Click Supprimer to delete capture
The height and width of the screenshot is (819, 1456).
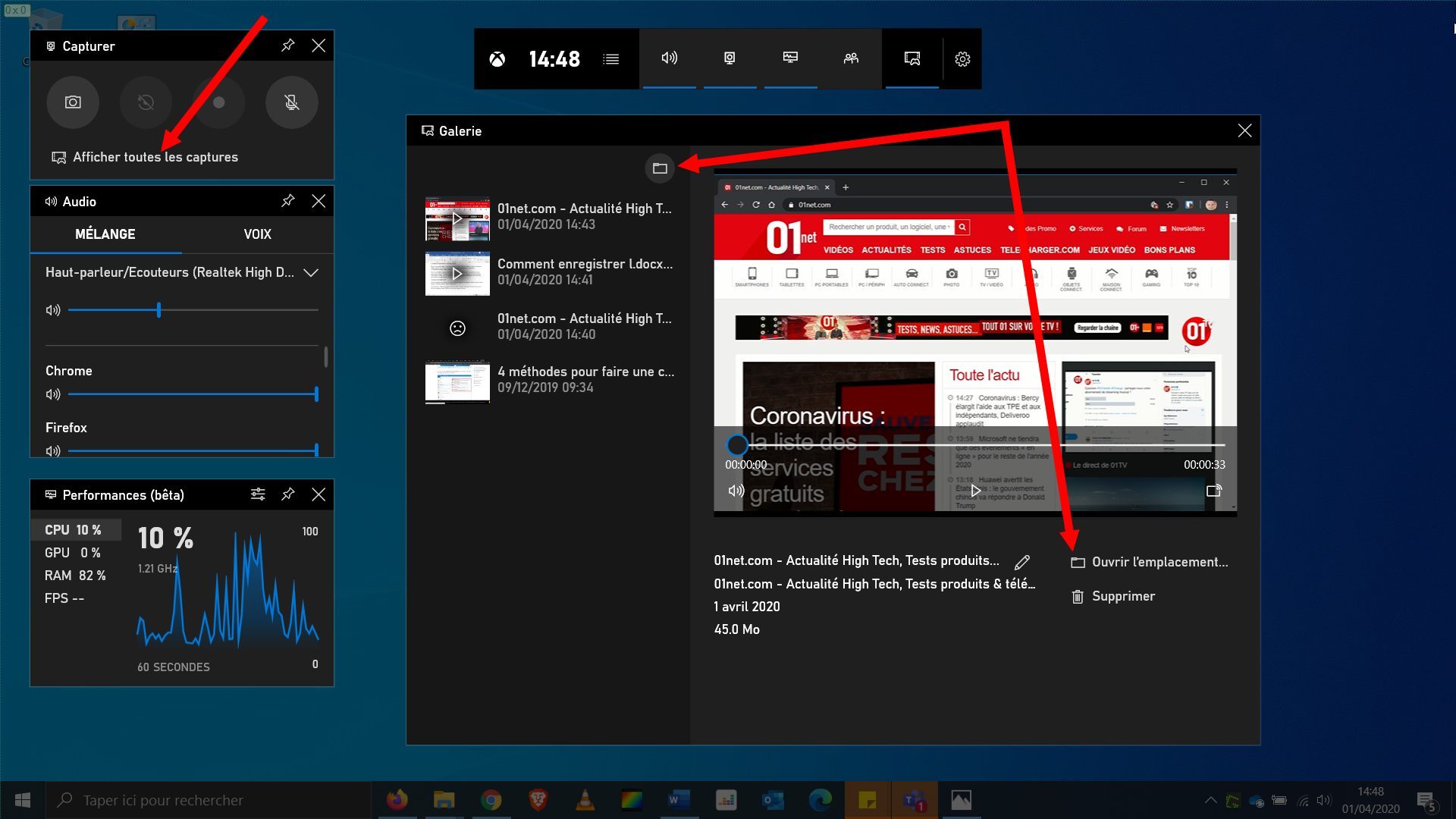(x=1112, y=596)
